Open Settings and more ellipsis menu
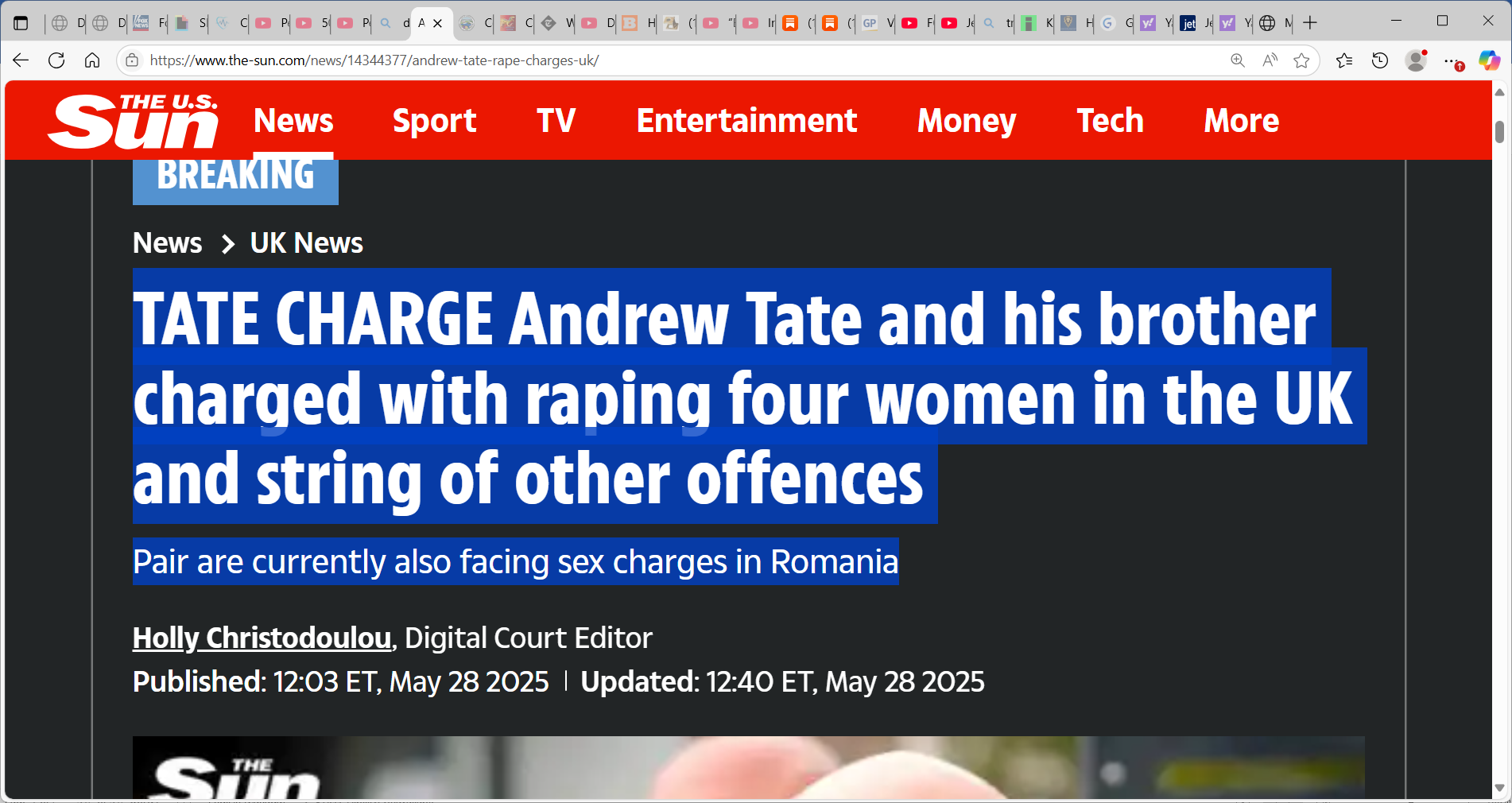The image size is (1512, 803). [x=1452, y=60]
